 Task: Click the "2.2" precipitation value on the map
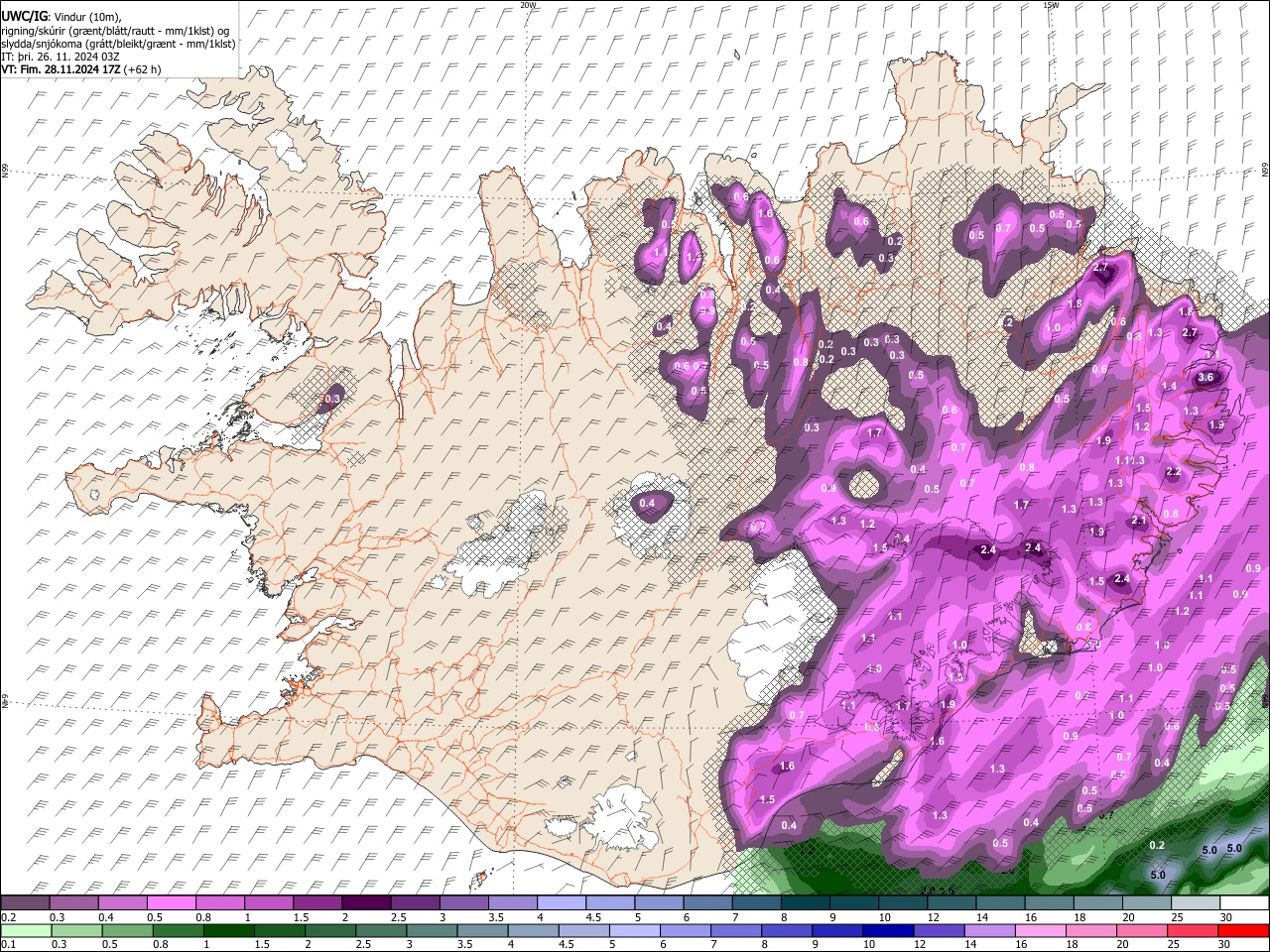(x=1174, y=472)
